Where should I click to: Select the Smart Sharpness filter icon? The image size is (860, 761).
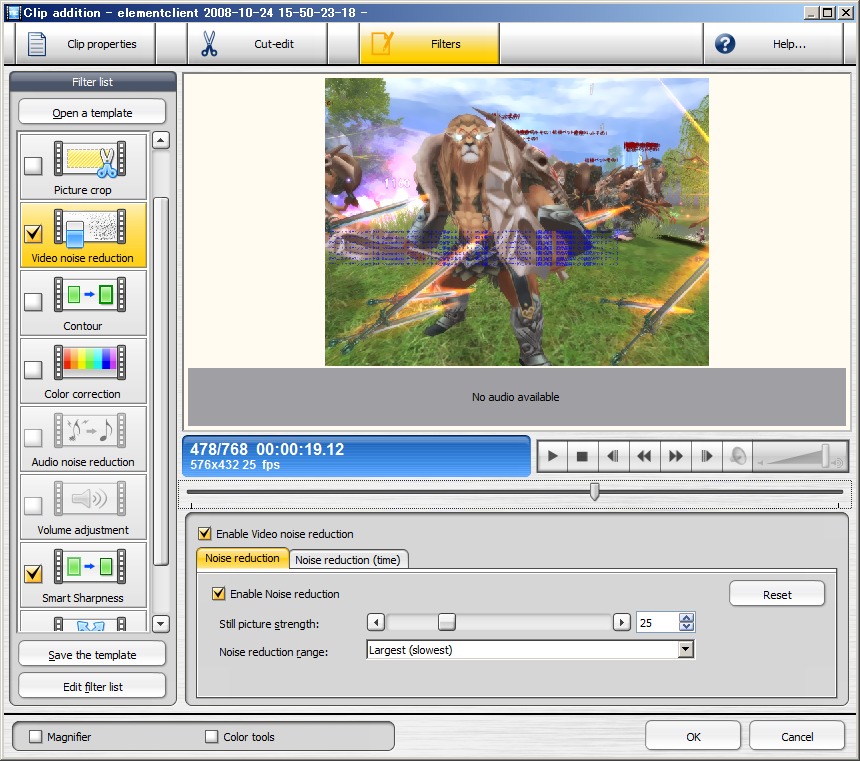point(90,568)
